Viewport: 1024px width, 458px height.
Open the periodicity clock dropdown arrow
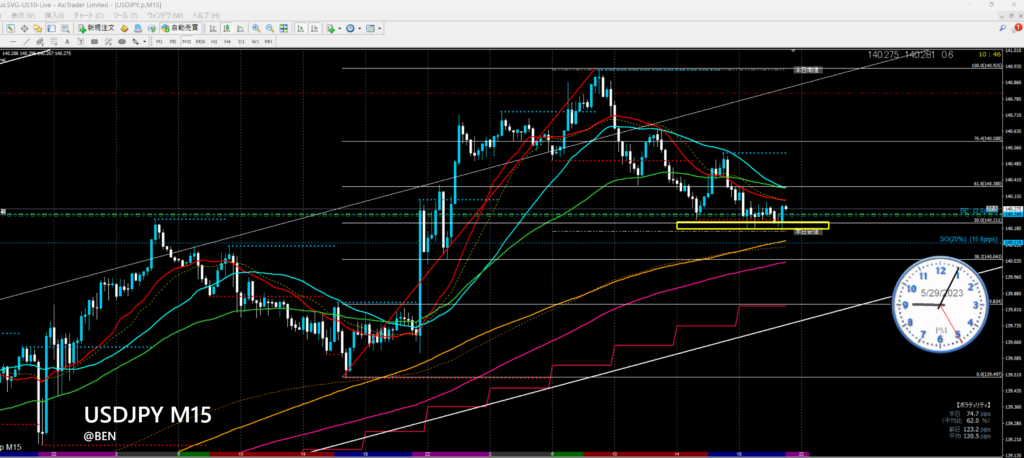click(359, 28)
